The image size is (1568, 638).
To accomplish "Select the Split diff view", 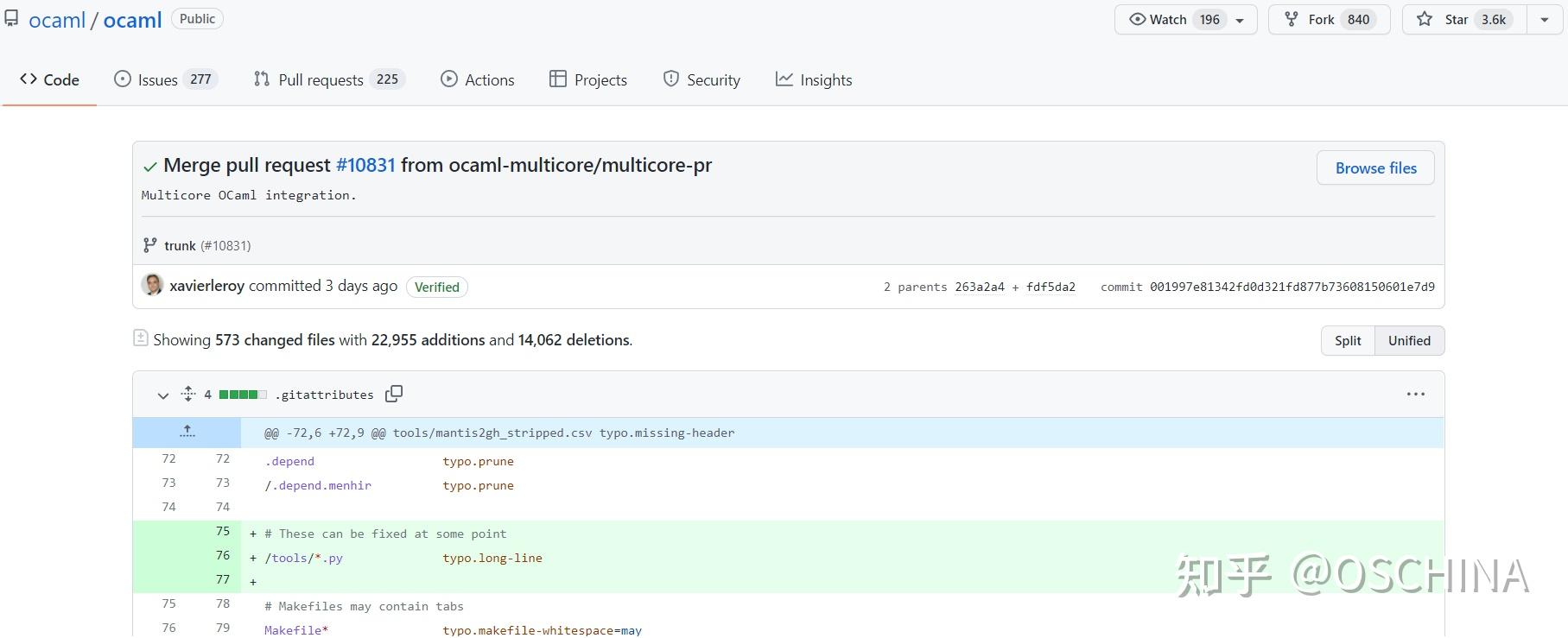I will (x=1348, y=340).
